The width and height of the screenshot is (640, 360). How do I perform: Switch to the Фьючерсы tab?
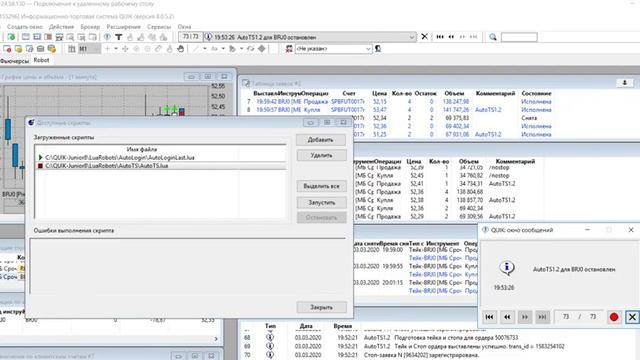(15, 61)
